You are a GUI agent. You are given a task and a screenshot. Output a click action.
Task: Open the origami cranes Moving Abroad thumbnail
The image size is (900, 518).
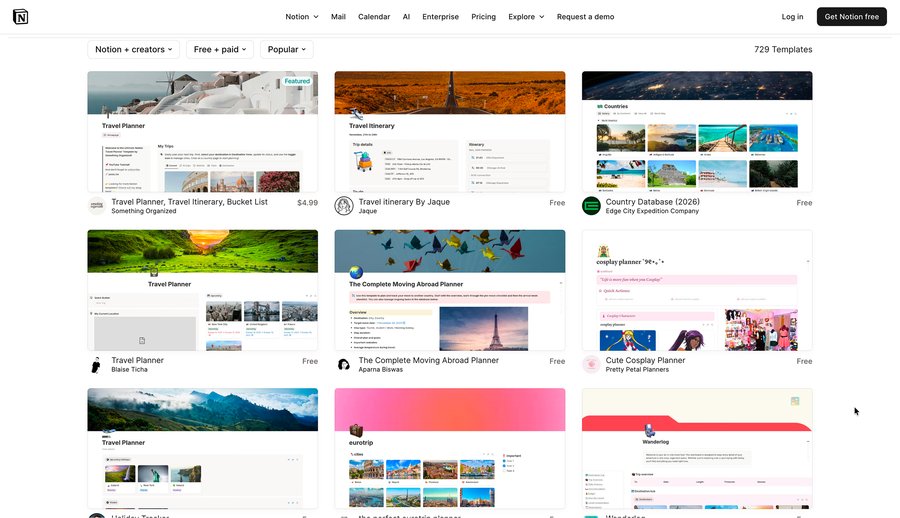coord(450,290)
